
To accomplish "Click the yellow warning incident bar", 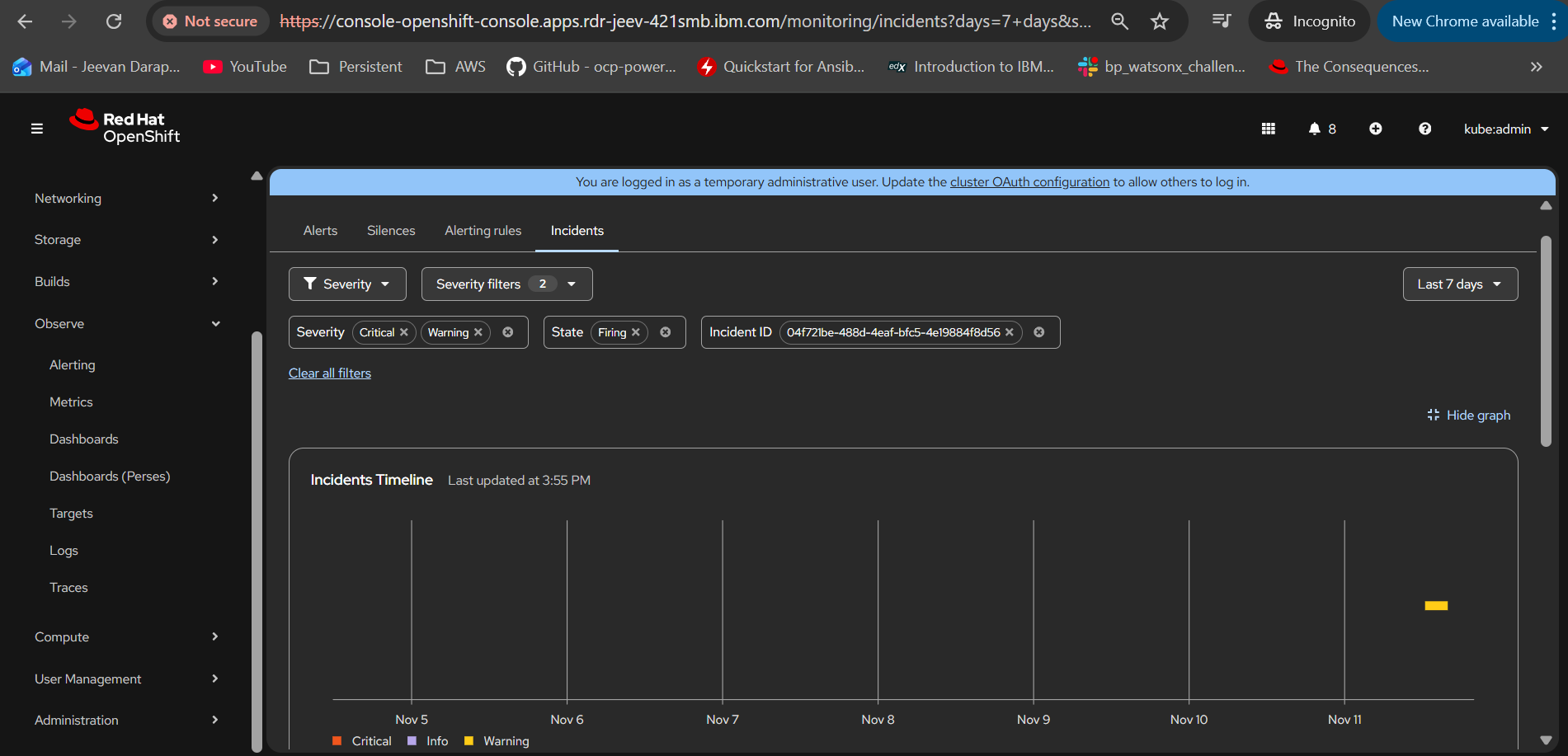I will (x=1436, y=606).
